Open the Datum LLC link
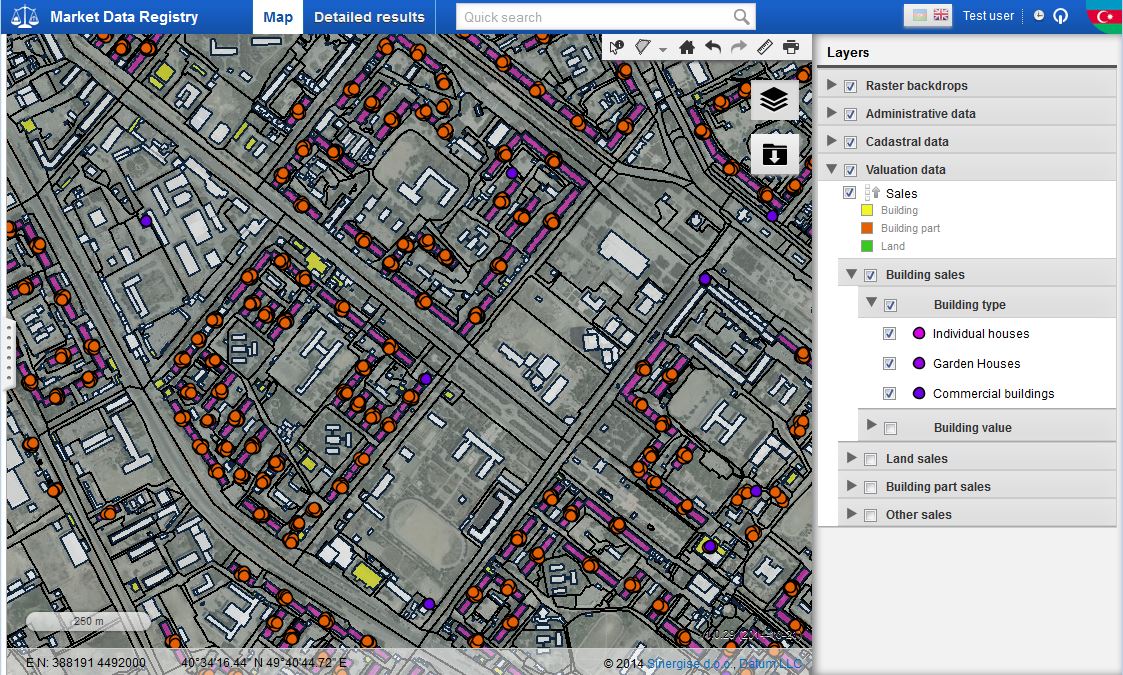Image resolution: width=1123 pixels, height=675 pixels. pyautogui.click(x=770, y=664)
